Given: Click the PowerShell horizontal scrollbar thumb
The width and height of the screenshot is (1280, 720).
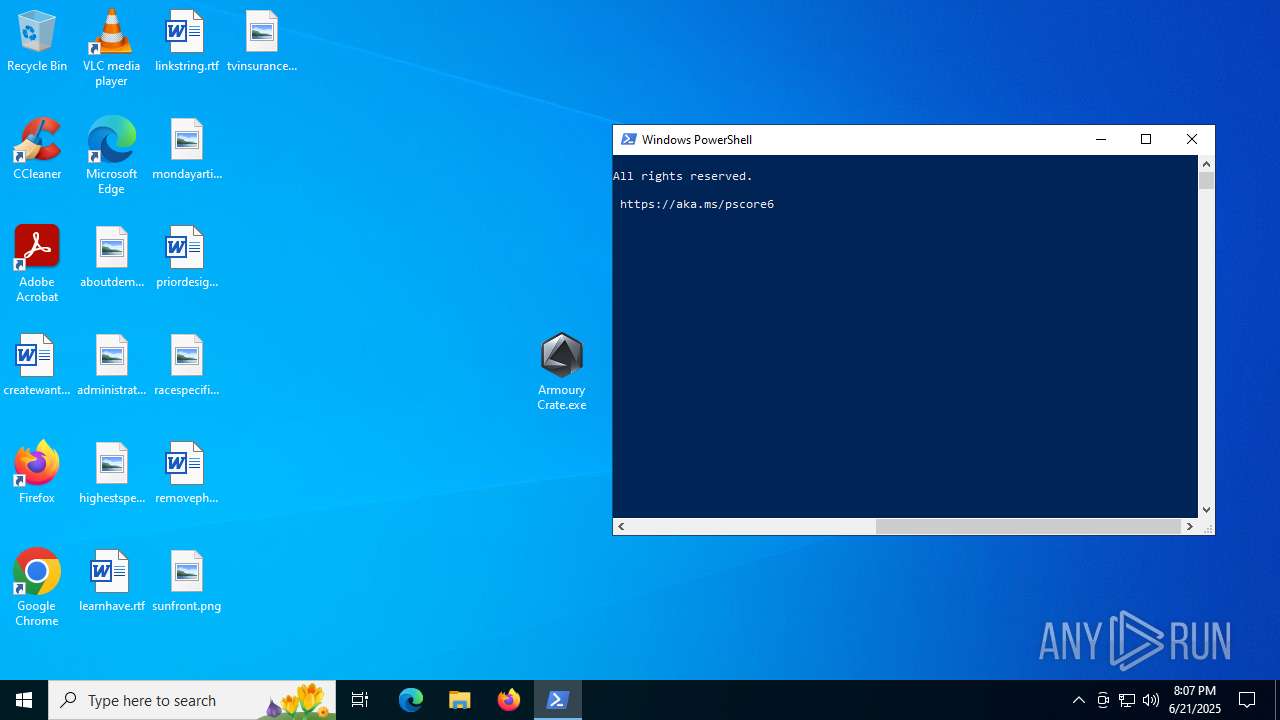Looking at the screenshot, I should tap(1028, 526).
